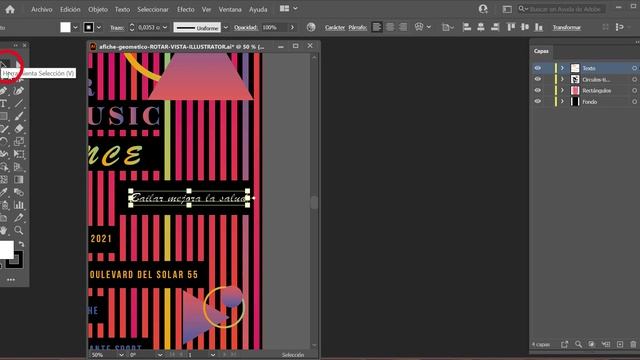The height and width of the screenshot is (360, 640).
Task: Expand the Círculos layer
Action: tap(562, 79)
